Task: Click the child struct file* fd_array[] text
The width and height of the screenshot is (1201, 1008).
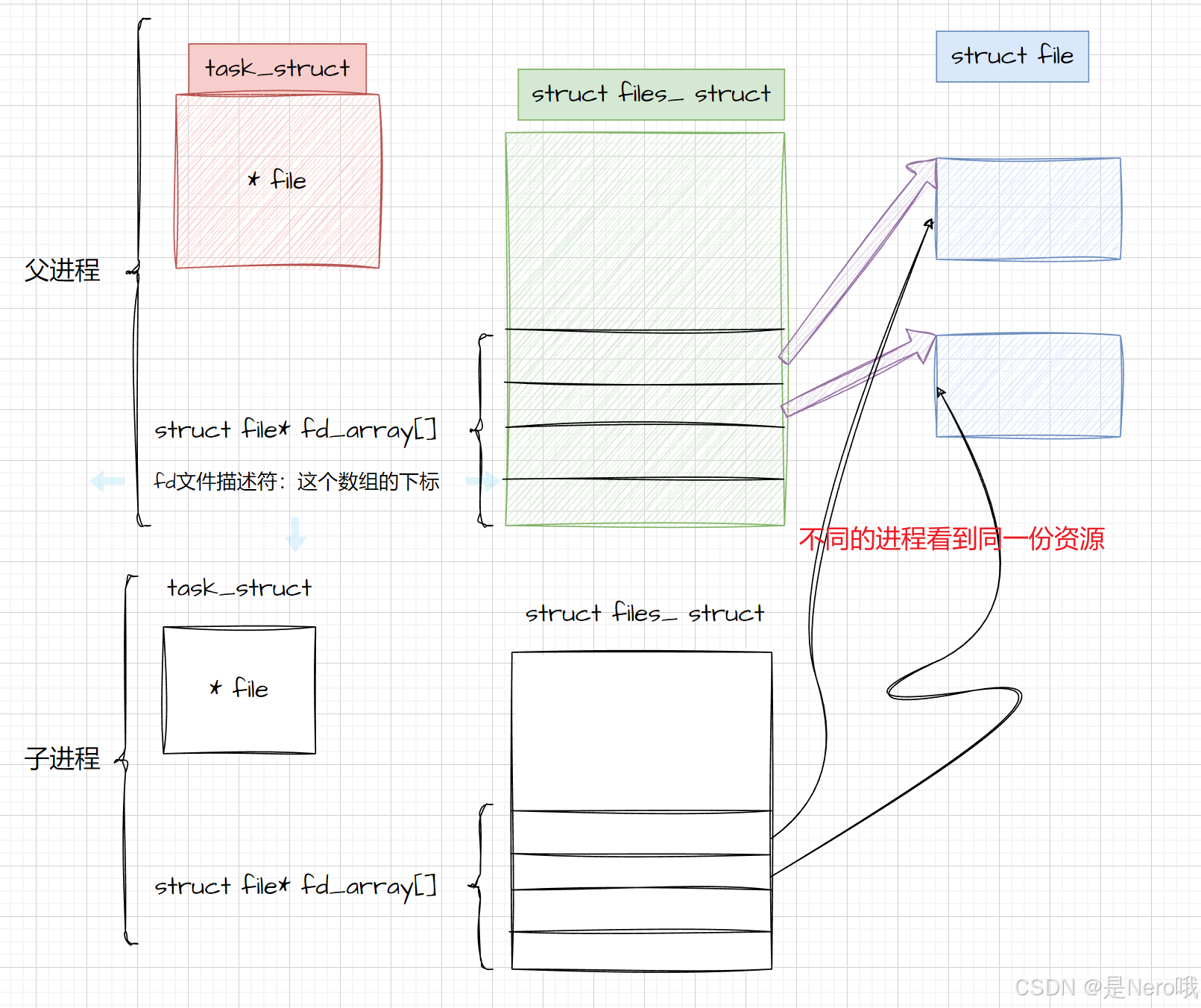Action: click(x=295, y=886)
